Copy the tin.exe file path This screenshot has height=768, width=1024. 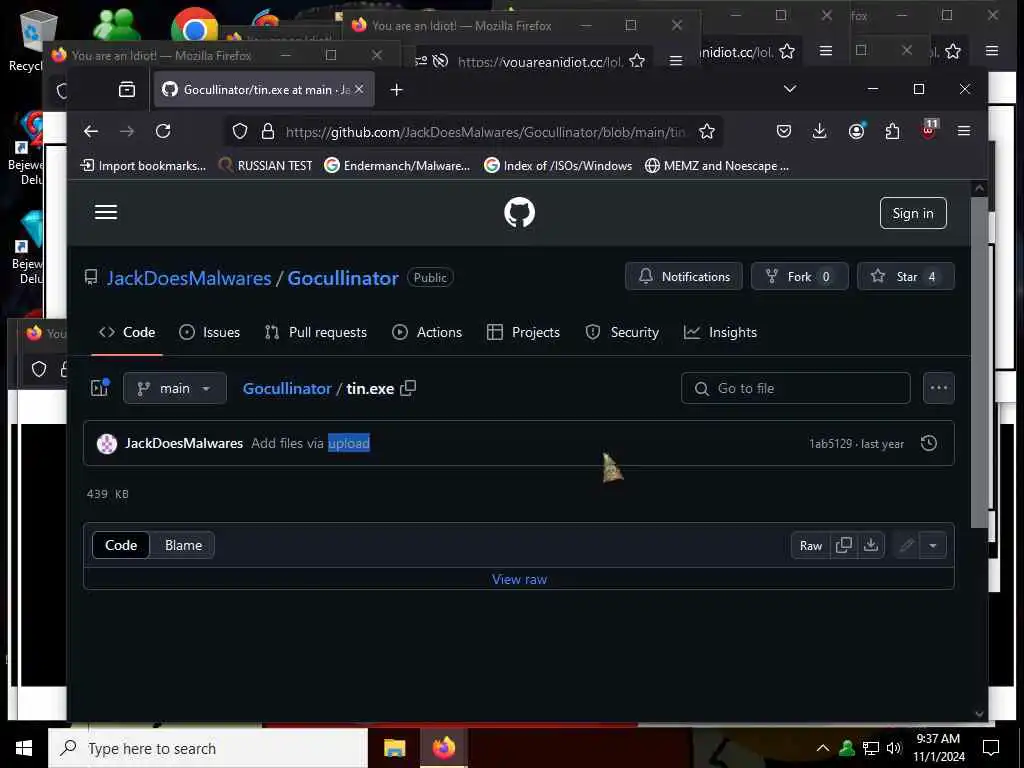tap(408, 388)
